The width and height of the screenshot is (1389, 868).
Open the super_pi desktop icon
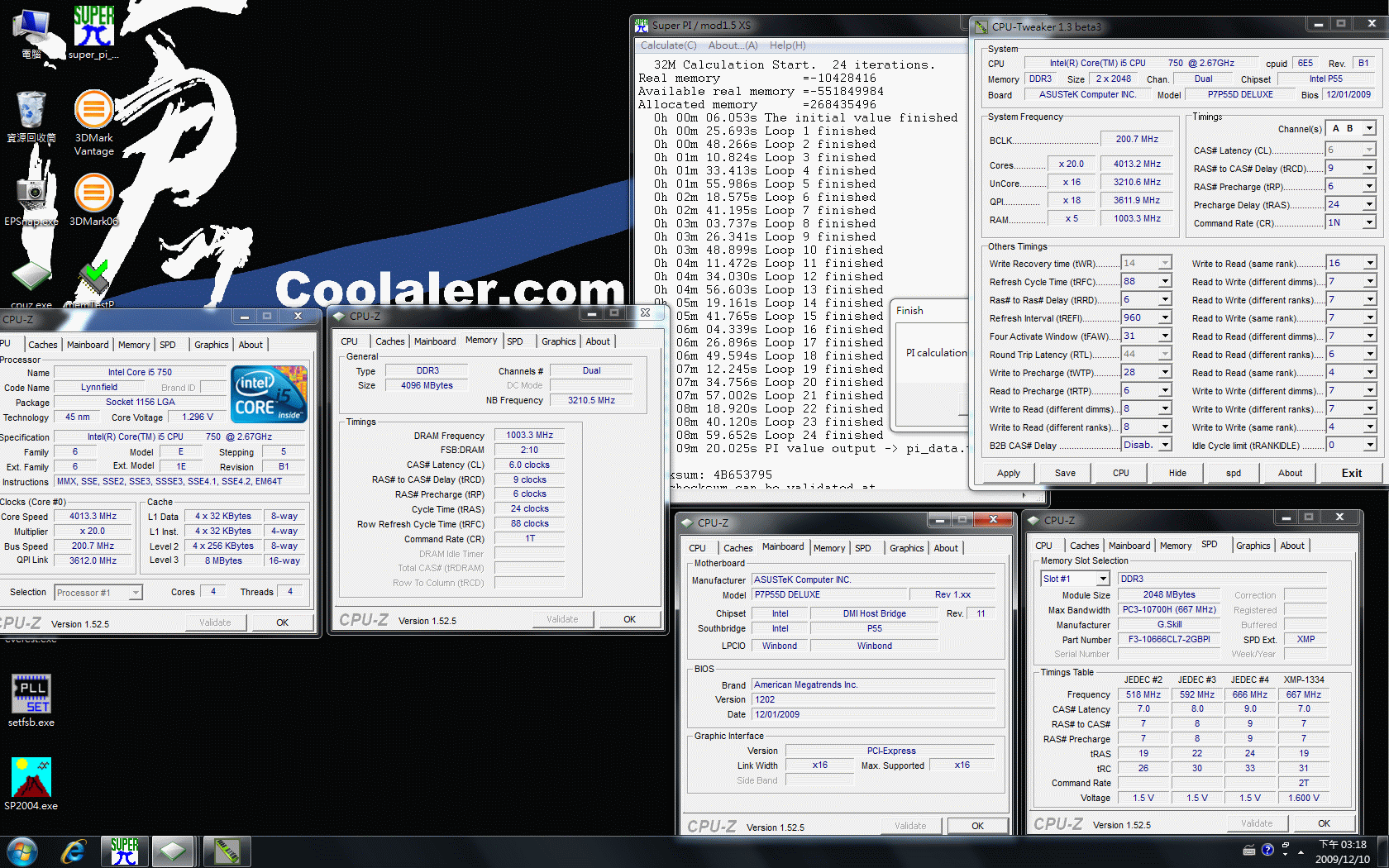[x=93, y=31]
